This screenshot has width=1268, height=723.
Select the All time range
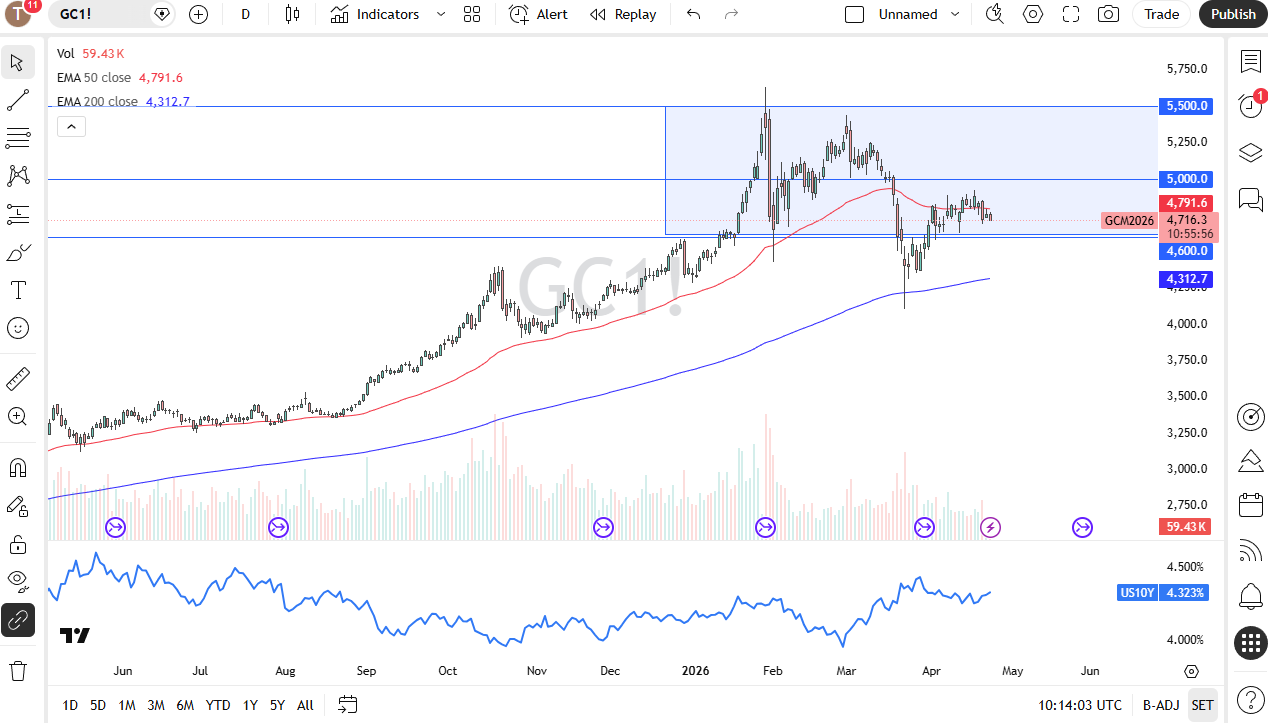[x=305, y=705]
